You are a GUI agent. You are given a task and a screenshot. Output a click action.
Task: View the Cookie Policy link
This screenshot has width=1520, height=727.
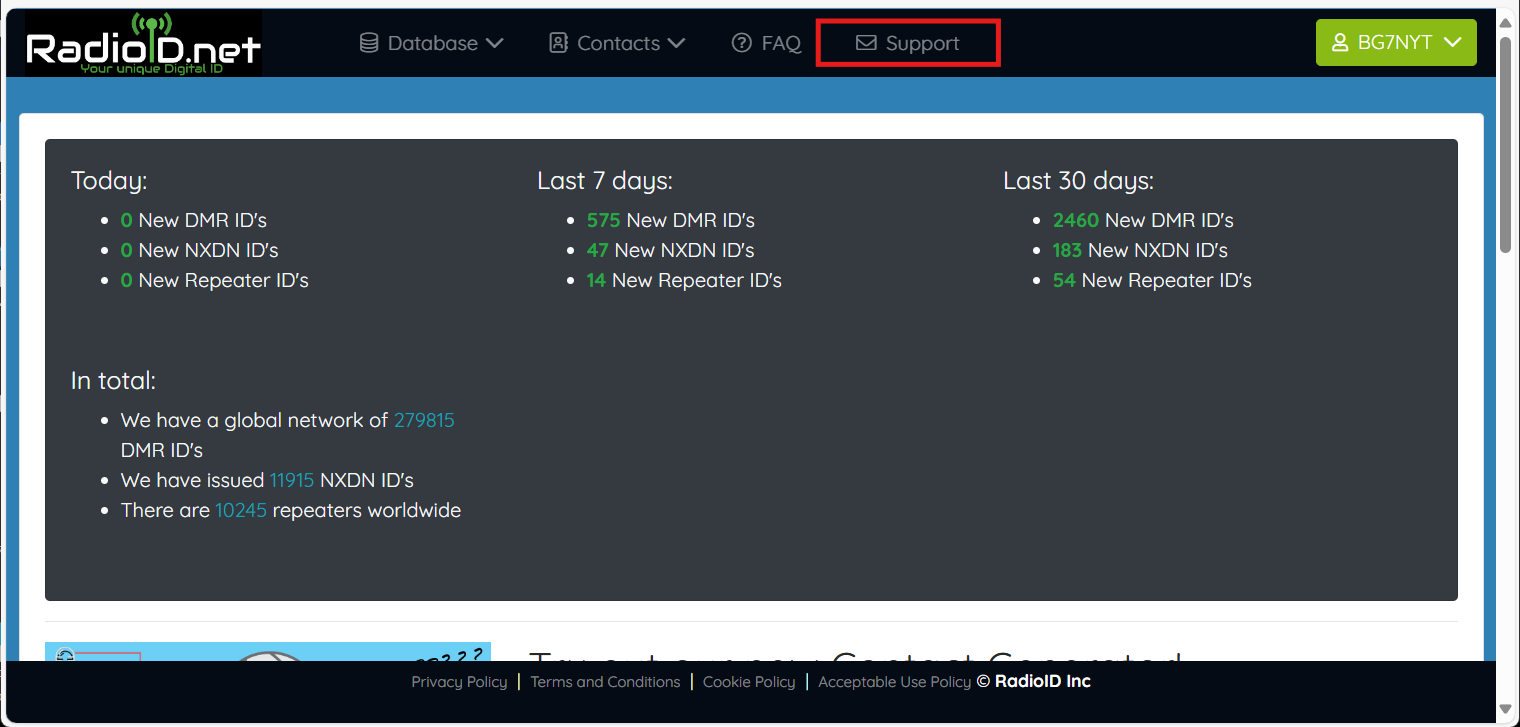pyautogui.click(x=749, y=682)
